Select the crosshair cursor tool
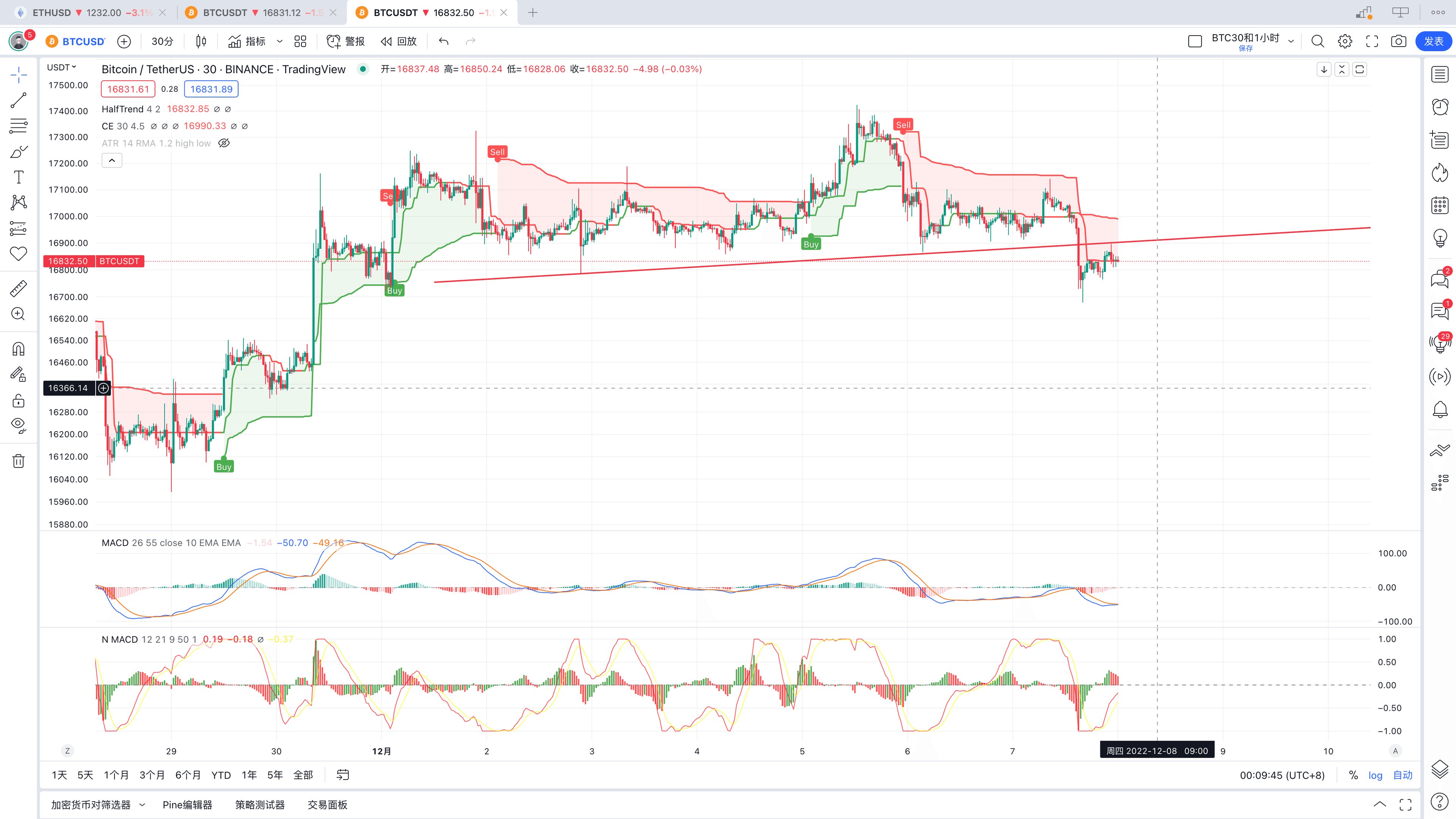Screen dimensions: 1456x819 (19, 75)
